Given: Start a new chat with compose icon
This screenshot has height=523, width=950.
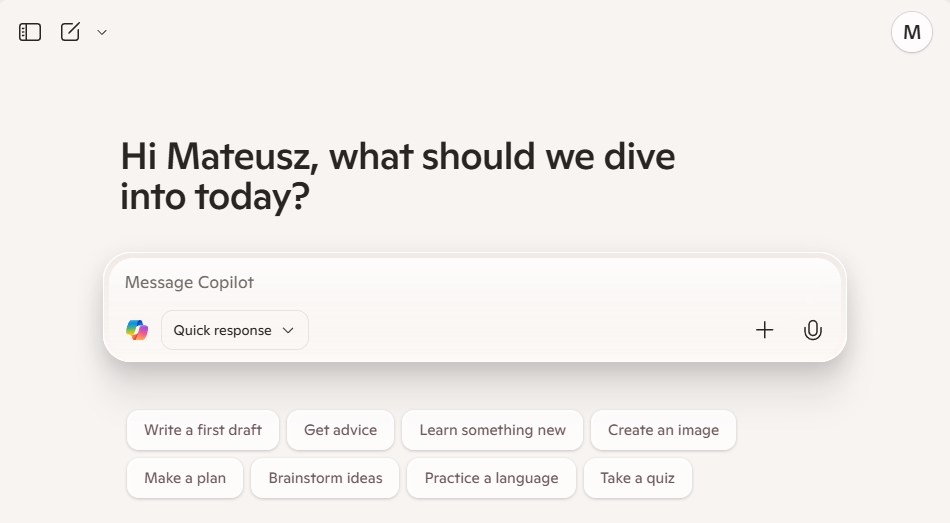Looking at the screenshot, I should point(70,32).
